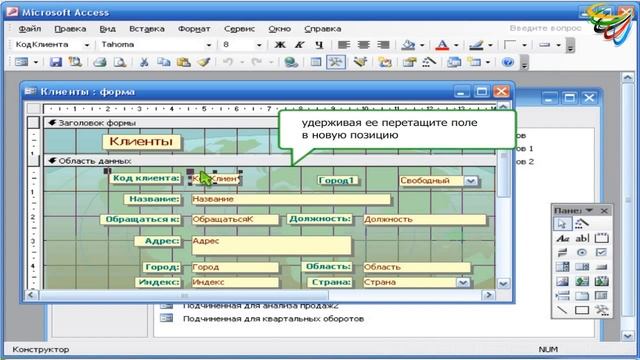Open the Вставка menu
The width and height of the screenshot is (640, 360).
(x=147, y=29)
